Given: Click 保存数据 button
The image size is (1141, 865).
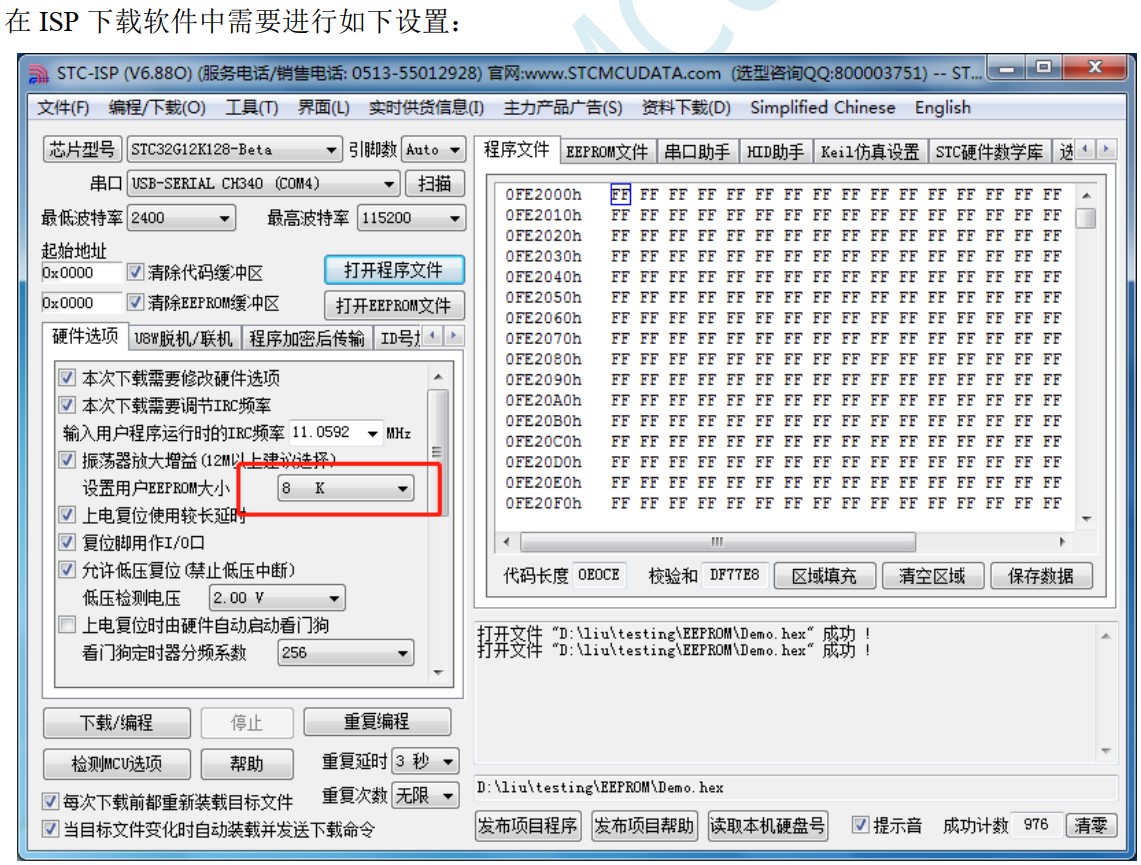Looking at the screenshot, I should point(1041,576).
